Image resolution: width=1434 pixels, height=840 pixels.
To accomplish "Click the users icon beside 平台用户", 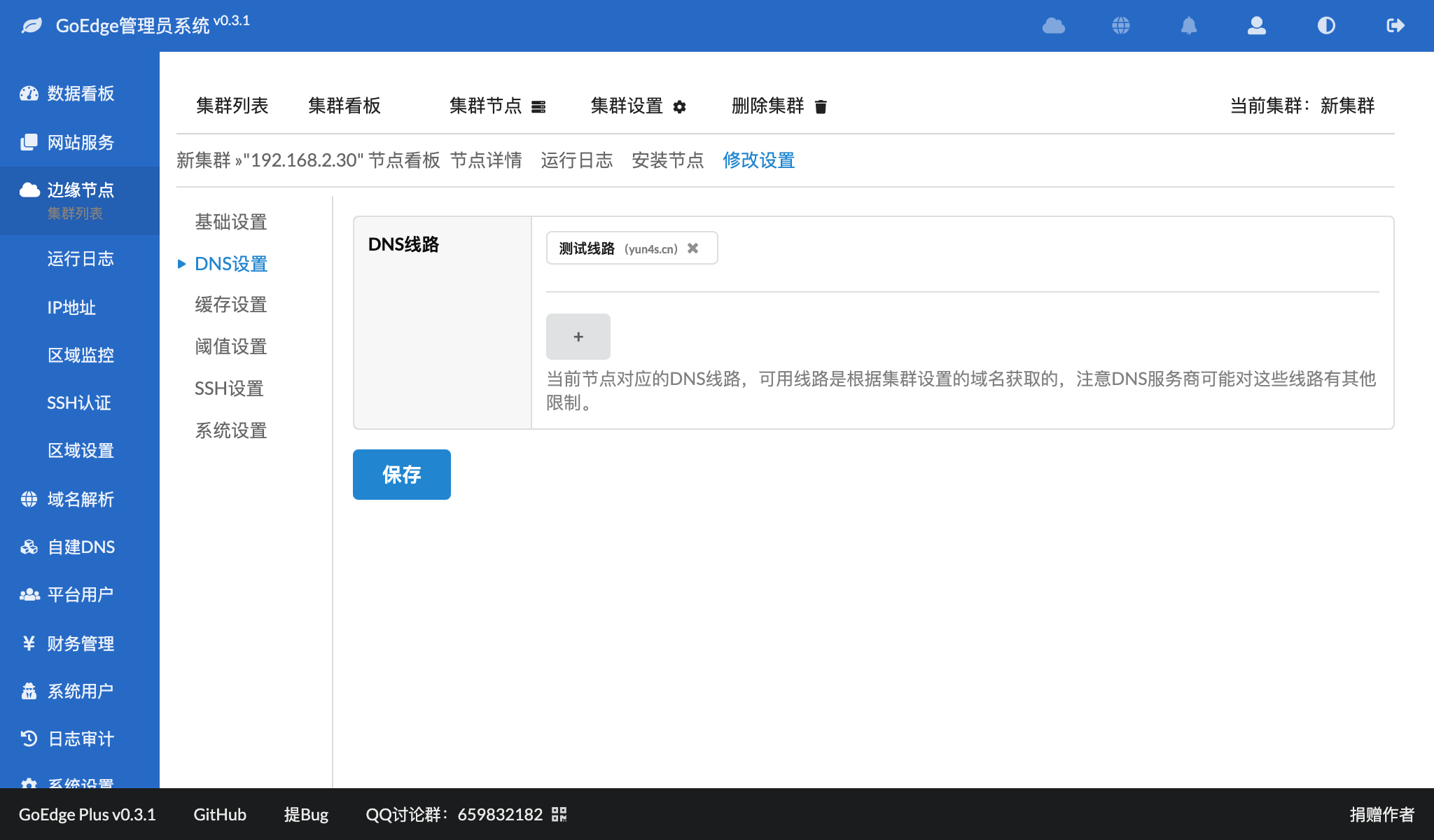I will [29, 594].
